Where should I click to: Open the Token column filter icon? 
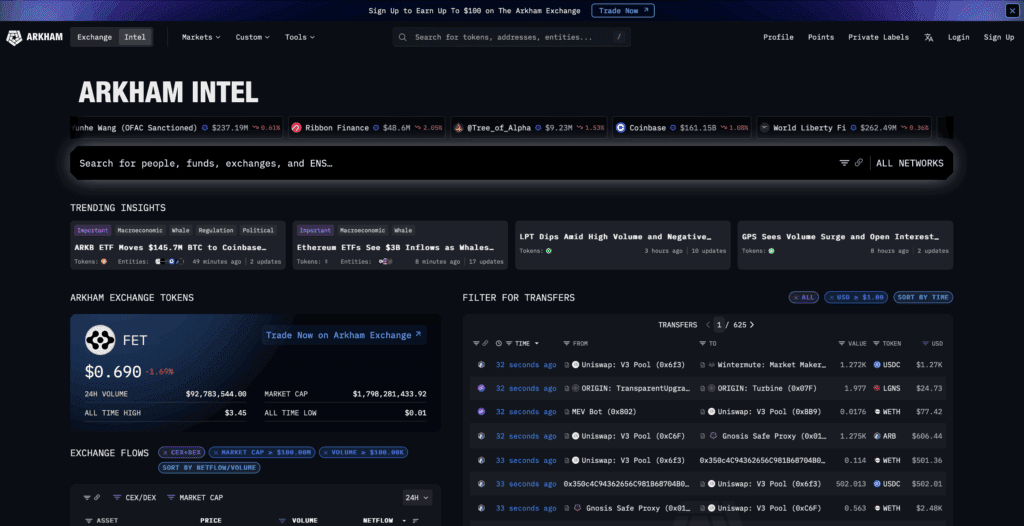(x=878, y=344)
